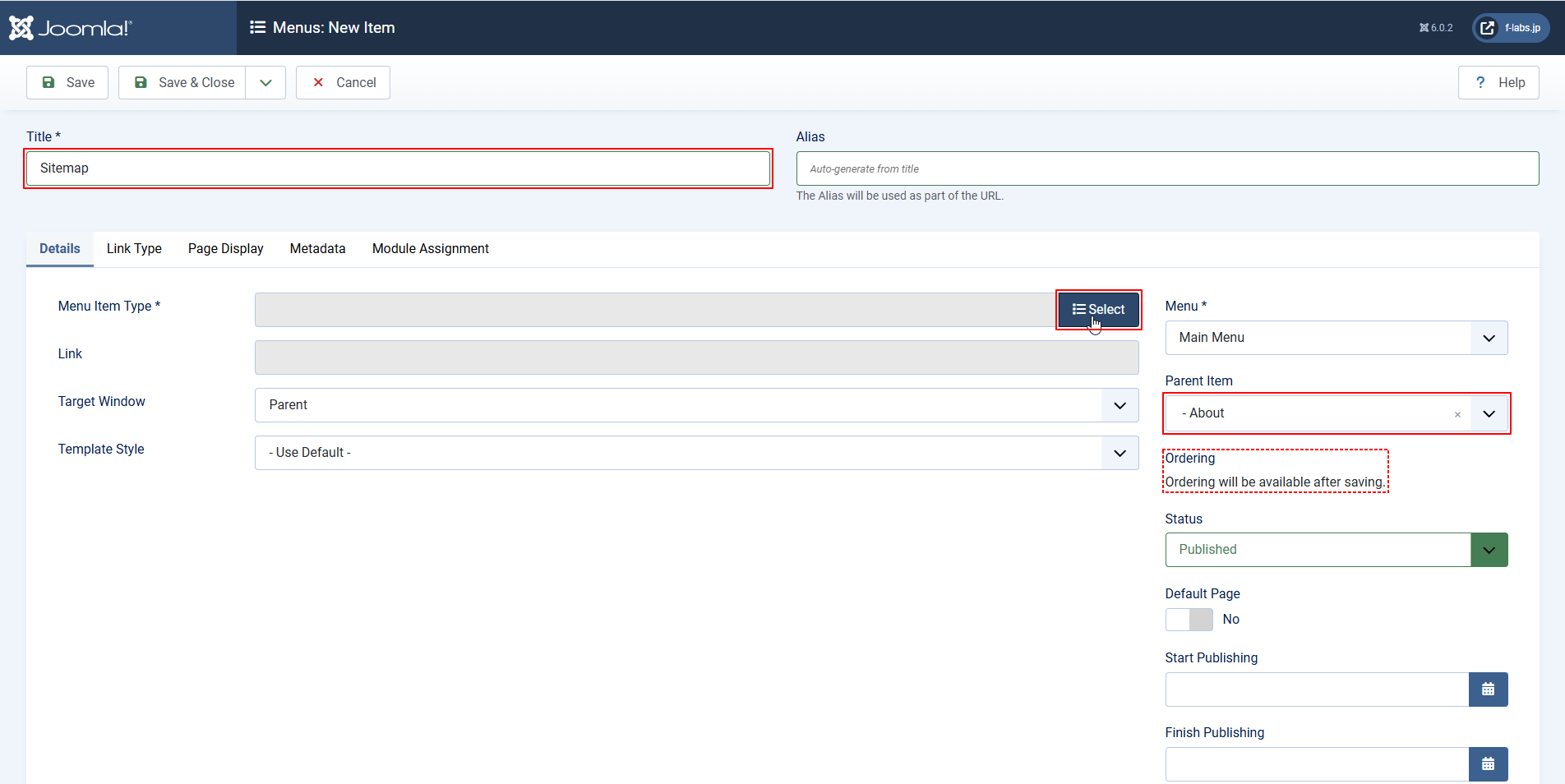Viewport: 1565px width, 784px height.
Task: Click the Alias input field
Action: [1167, 168]
